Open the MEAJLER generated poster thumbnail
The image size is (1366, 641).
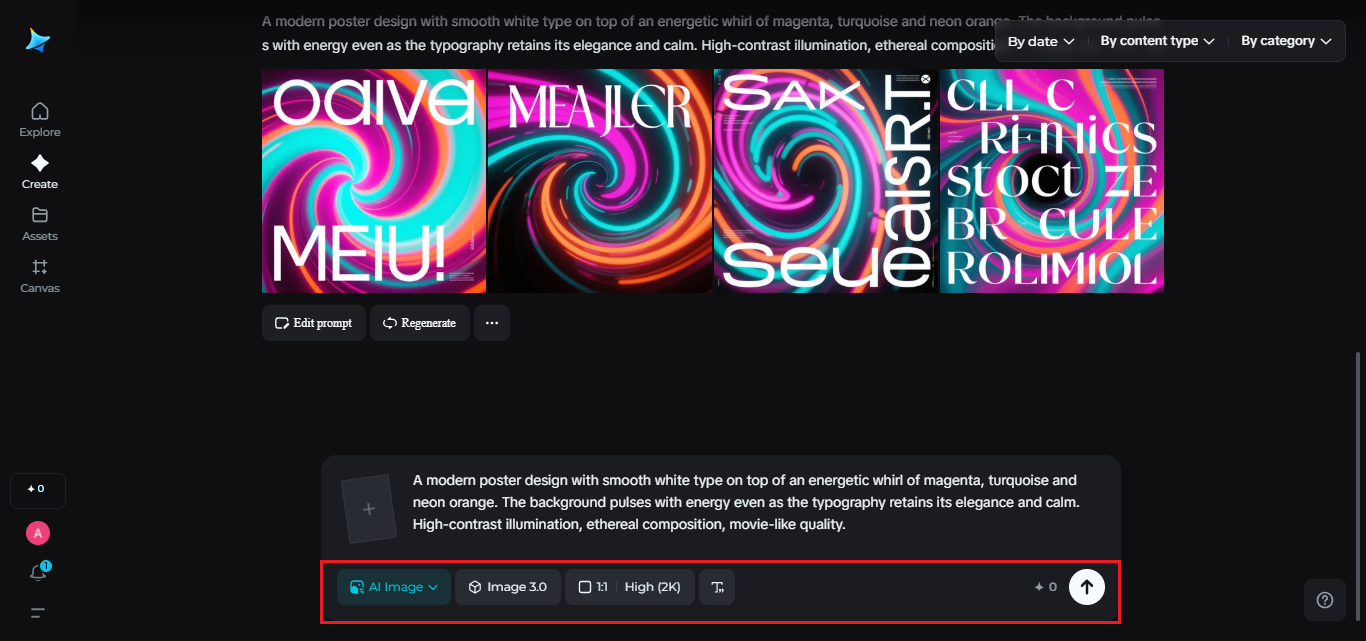click(599, 181)
